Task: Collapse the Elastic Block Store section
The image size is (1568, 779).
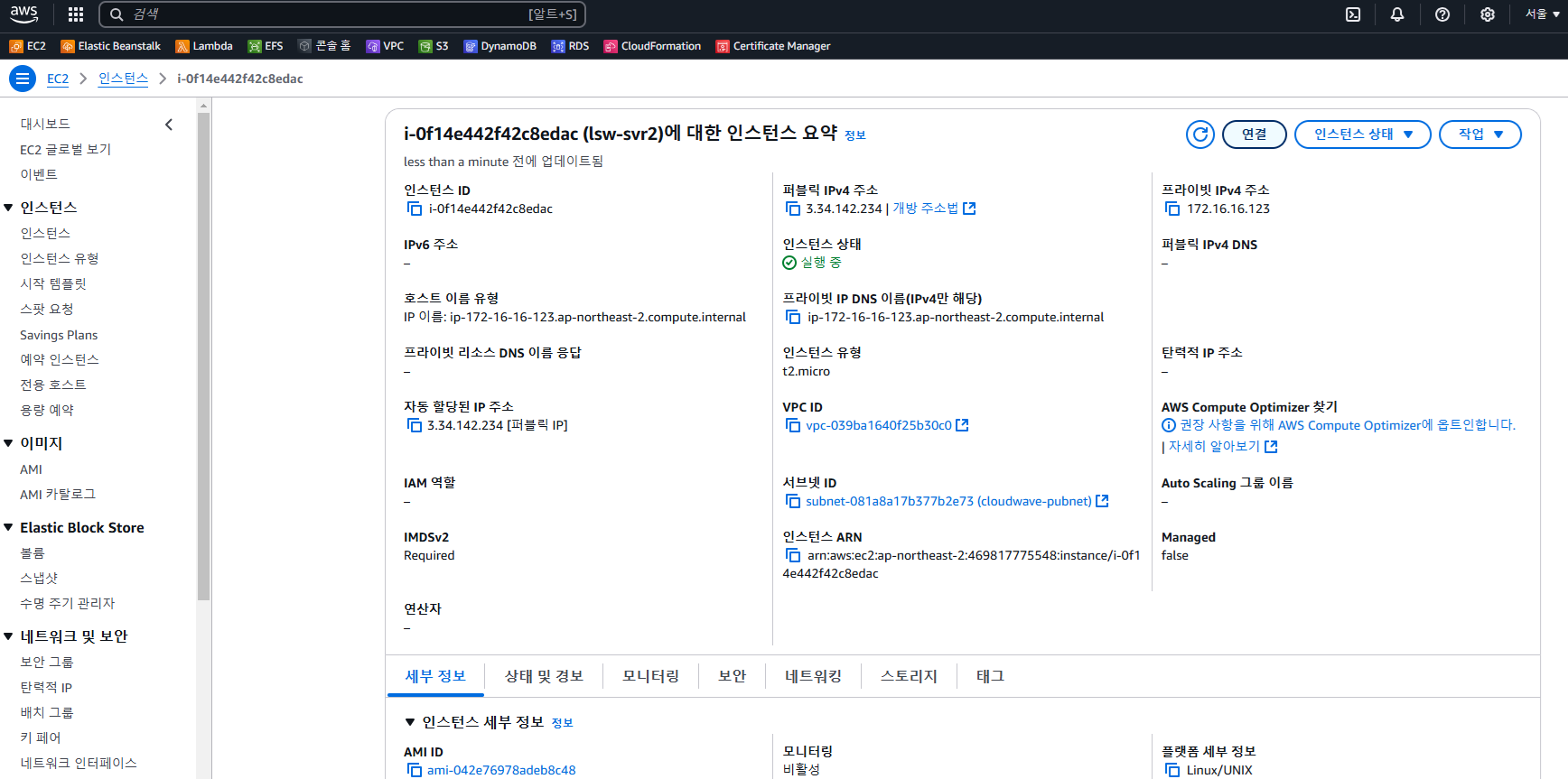Action: point(8,527)
